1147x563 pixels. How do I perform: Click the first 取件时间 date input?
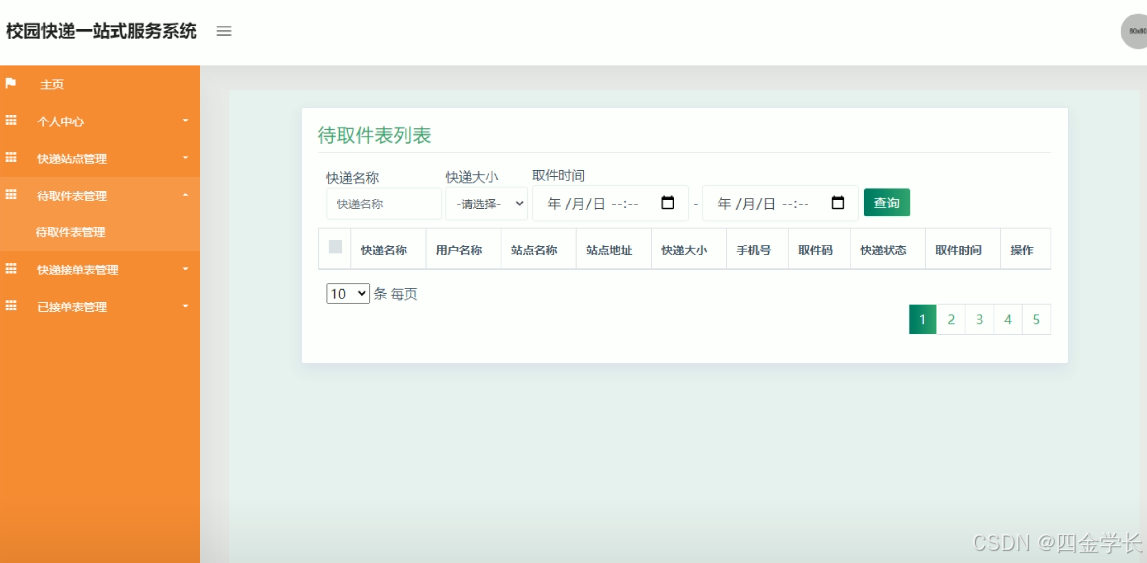(610, 203)
